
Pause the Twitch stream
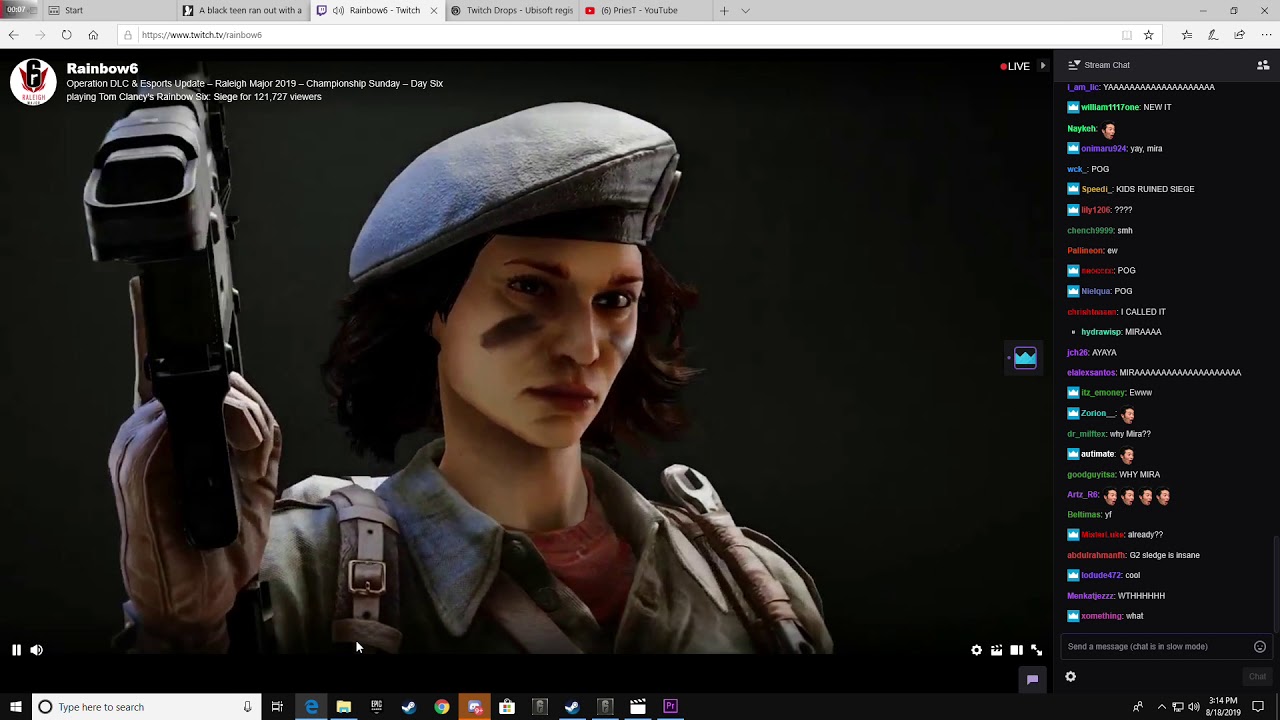[16, 650]
